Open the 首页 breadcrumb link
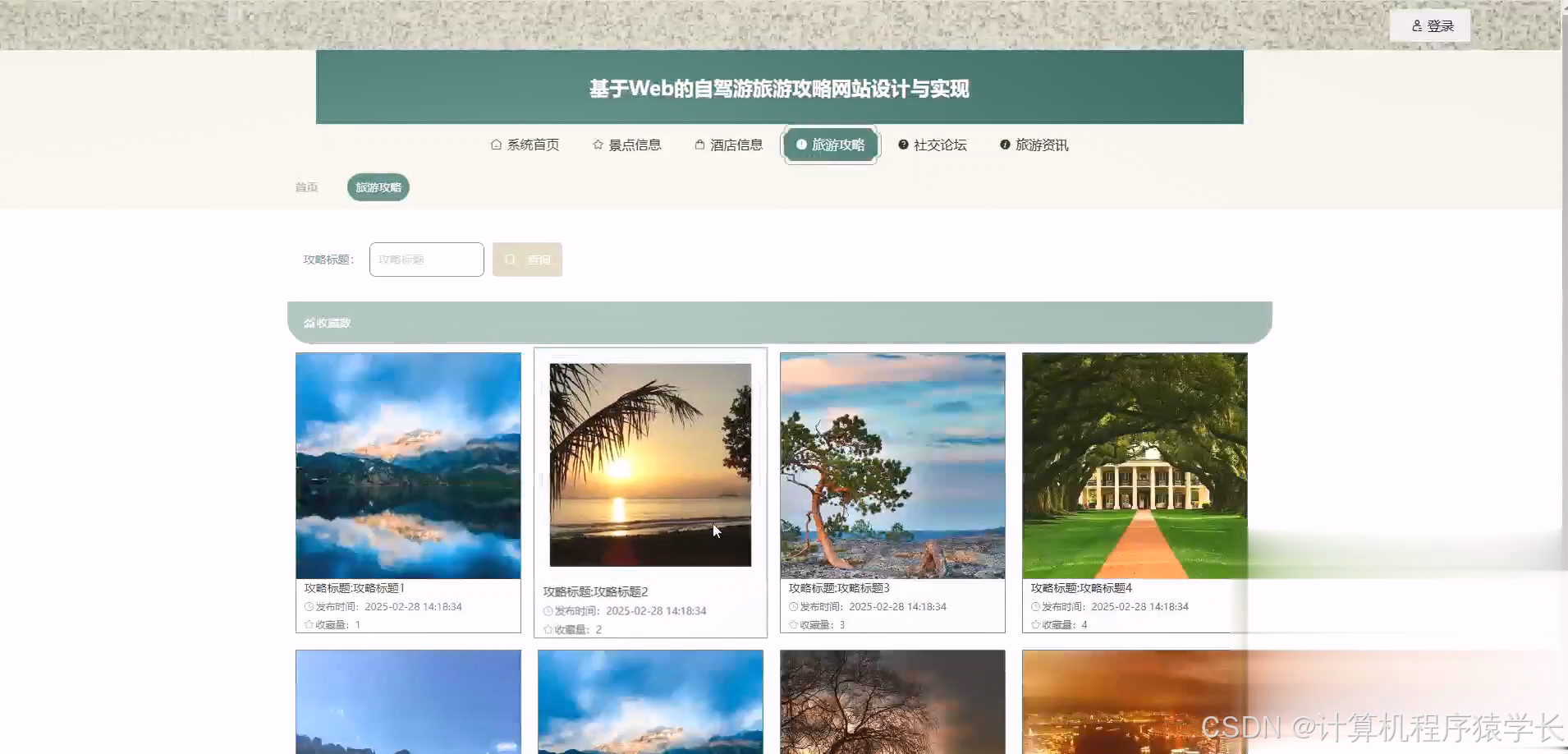The image size is (1568, 754). point(306,186)
